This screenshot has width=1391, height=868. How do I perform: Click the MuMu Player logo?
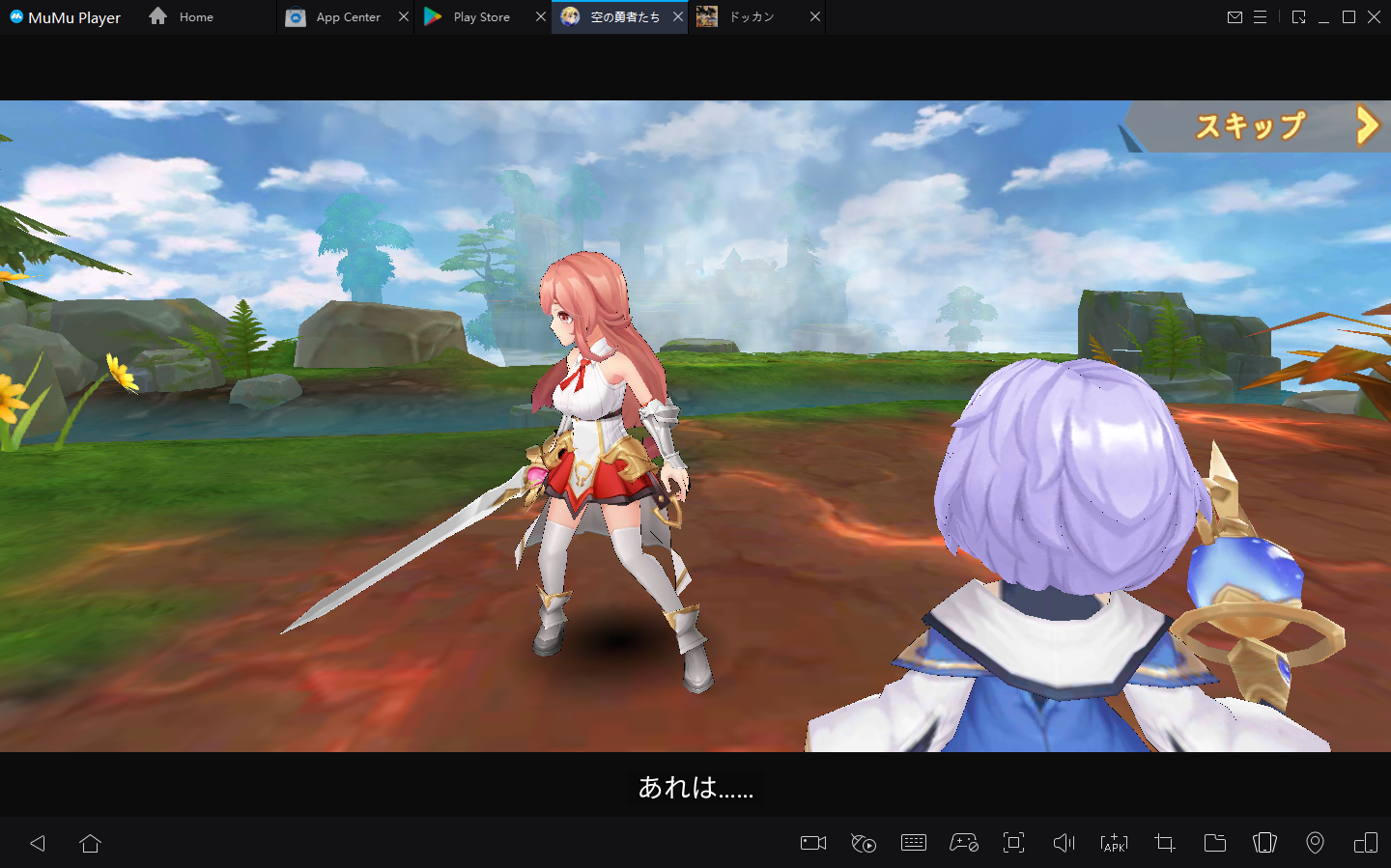point(65,17)
